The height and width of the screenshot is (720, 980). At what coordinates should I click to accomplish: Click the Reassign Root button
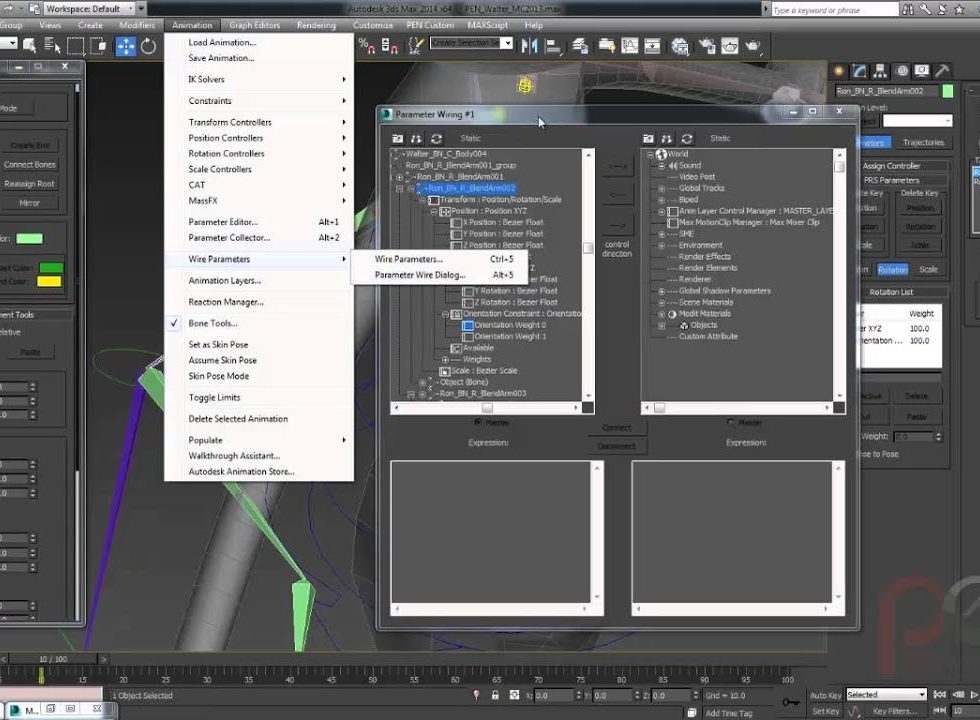tap(29, 184)
